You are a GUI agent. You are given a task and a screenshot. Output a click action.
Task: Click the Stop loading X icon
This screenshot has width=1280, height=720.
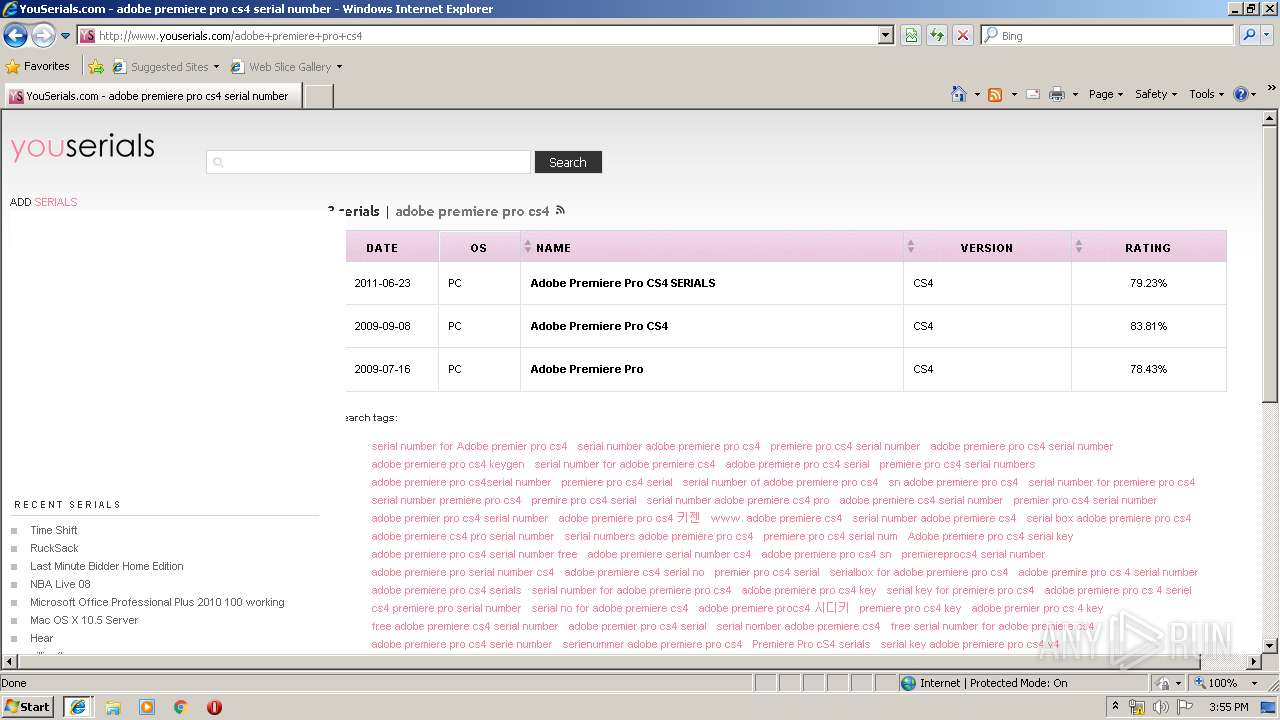coord(963,35)
